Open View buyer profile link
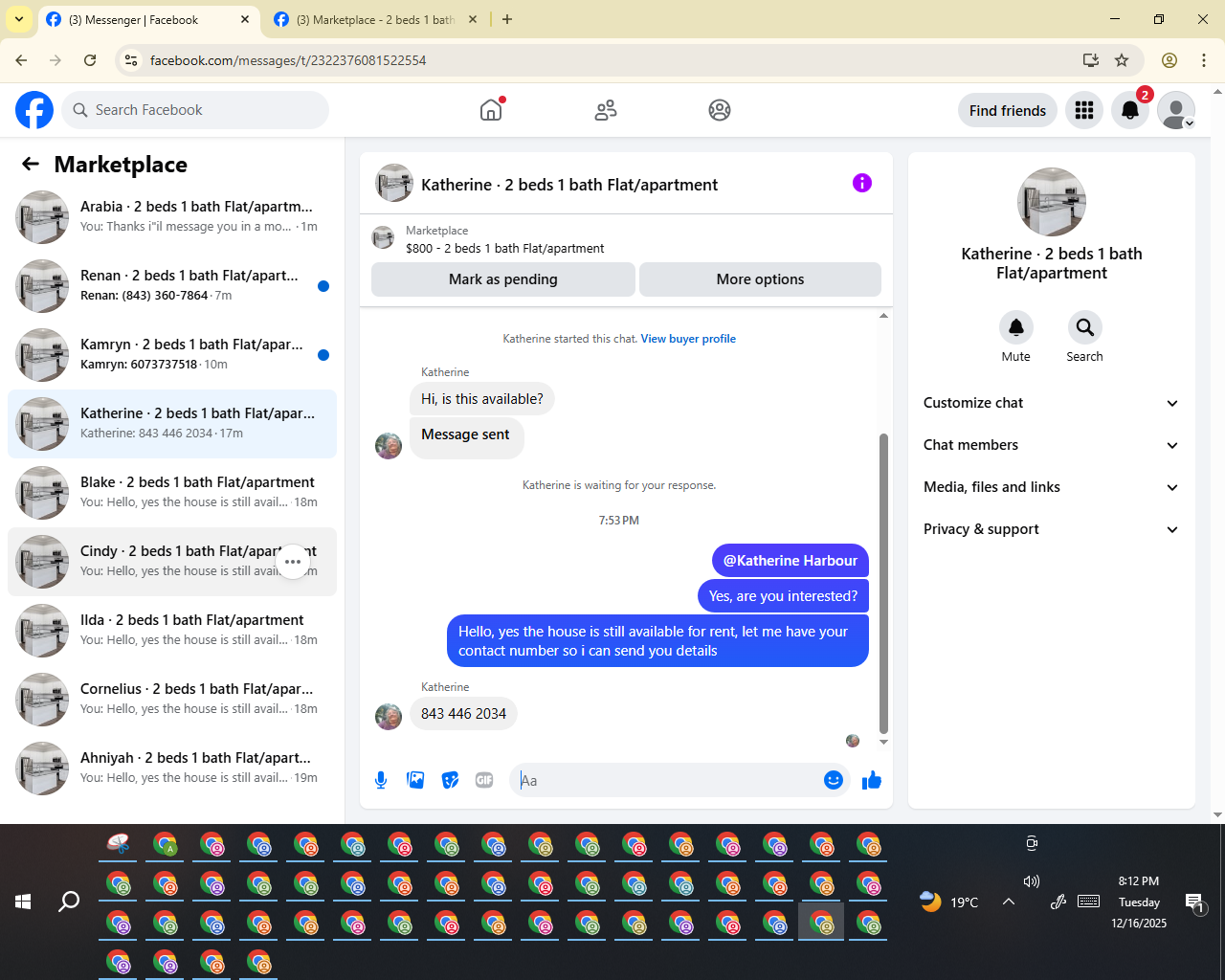This screenshot has width=1225, height=980. point(688,339)
